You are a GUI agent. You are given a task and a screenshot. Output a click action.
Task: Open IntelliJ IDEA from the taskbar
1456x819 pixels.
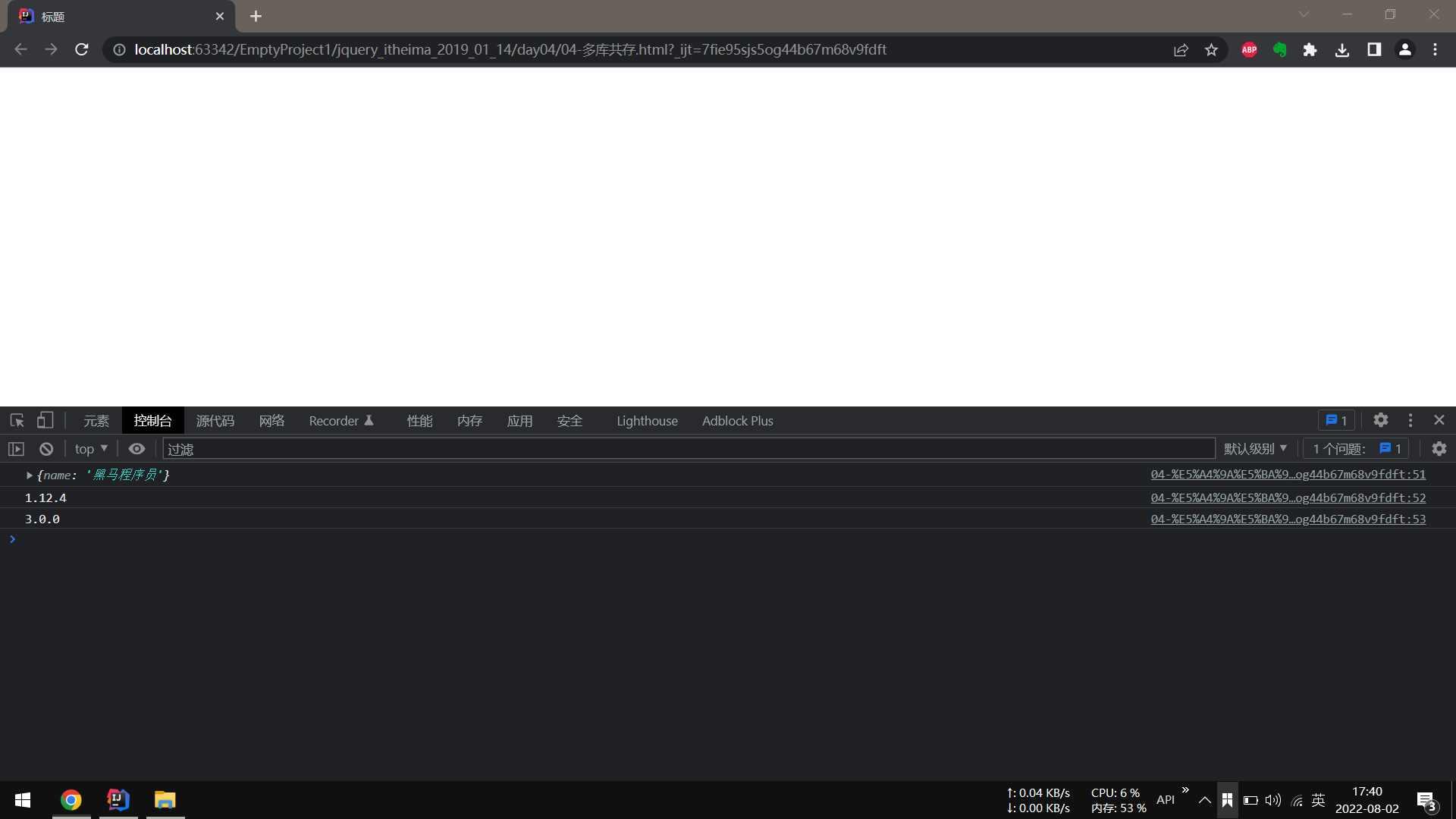pos(118,800)
